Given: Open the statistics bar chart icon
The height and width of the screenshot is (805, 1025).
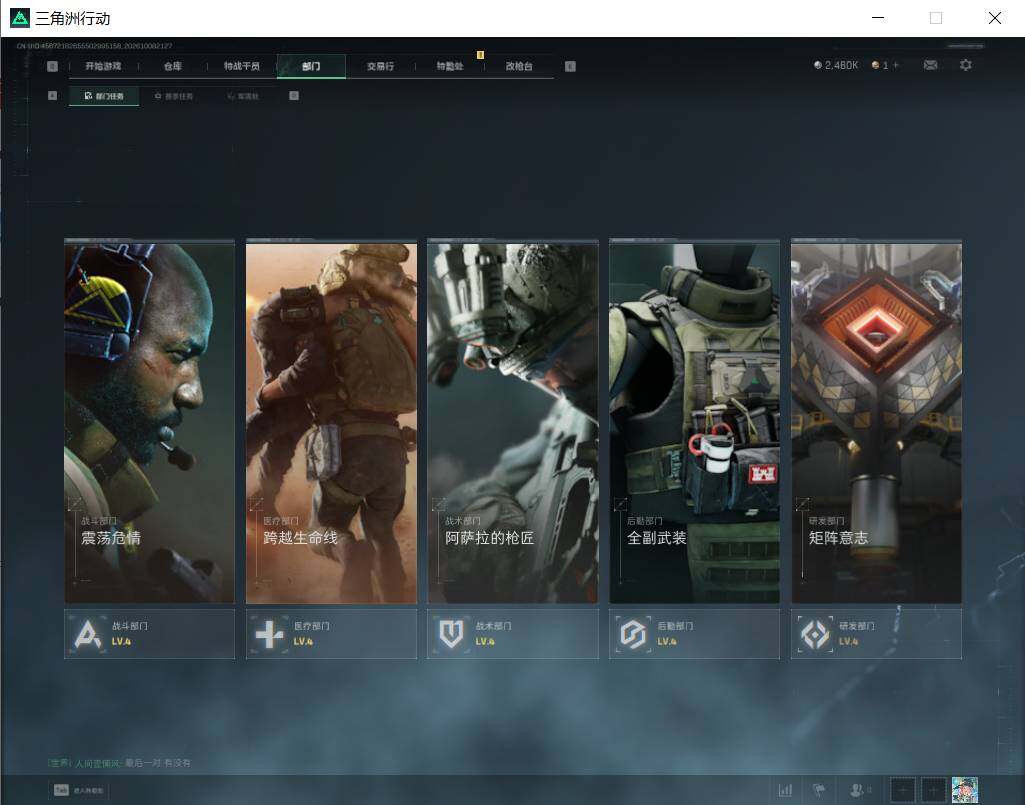Looking at the screenshot, I should 785,790.
